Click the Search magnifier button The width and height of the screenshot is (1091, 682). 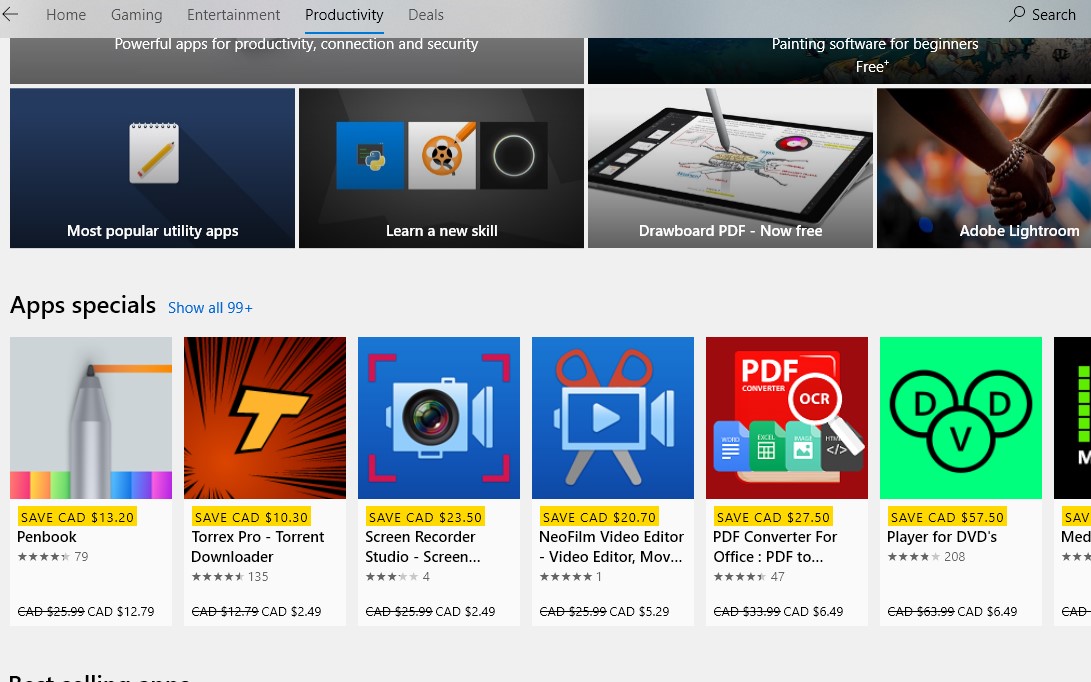pos(1042,15)
